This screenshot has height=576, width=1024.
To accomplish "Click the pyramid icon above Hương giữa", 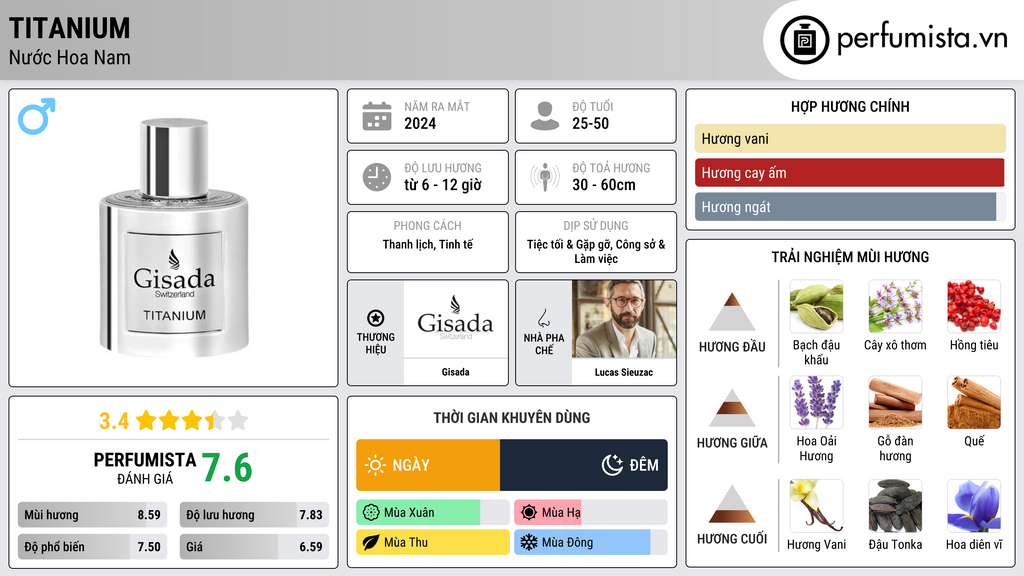I will 732,408.
